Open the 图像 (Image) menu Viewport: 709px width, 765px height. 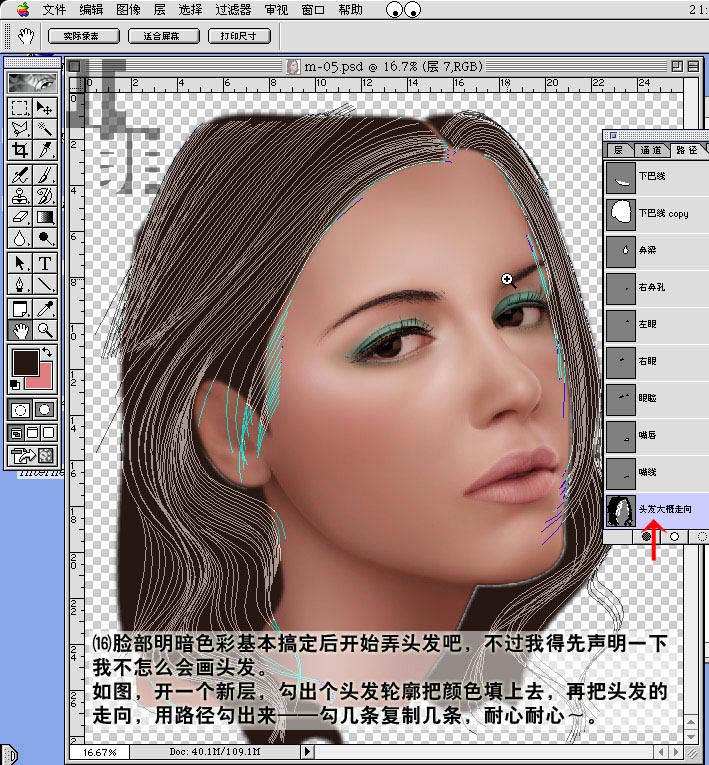tap(128, 10)
